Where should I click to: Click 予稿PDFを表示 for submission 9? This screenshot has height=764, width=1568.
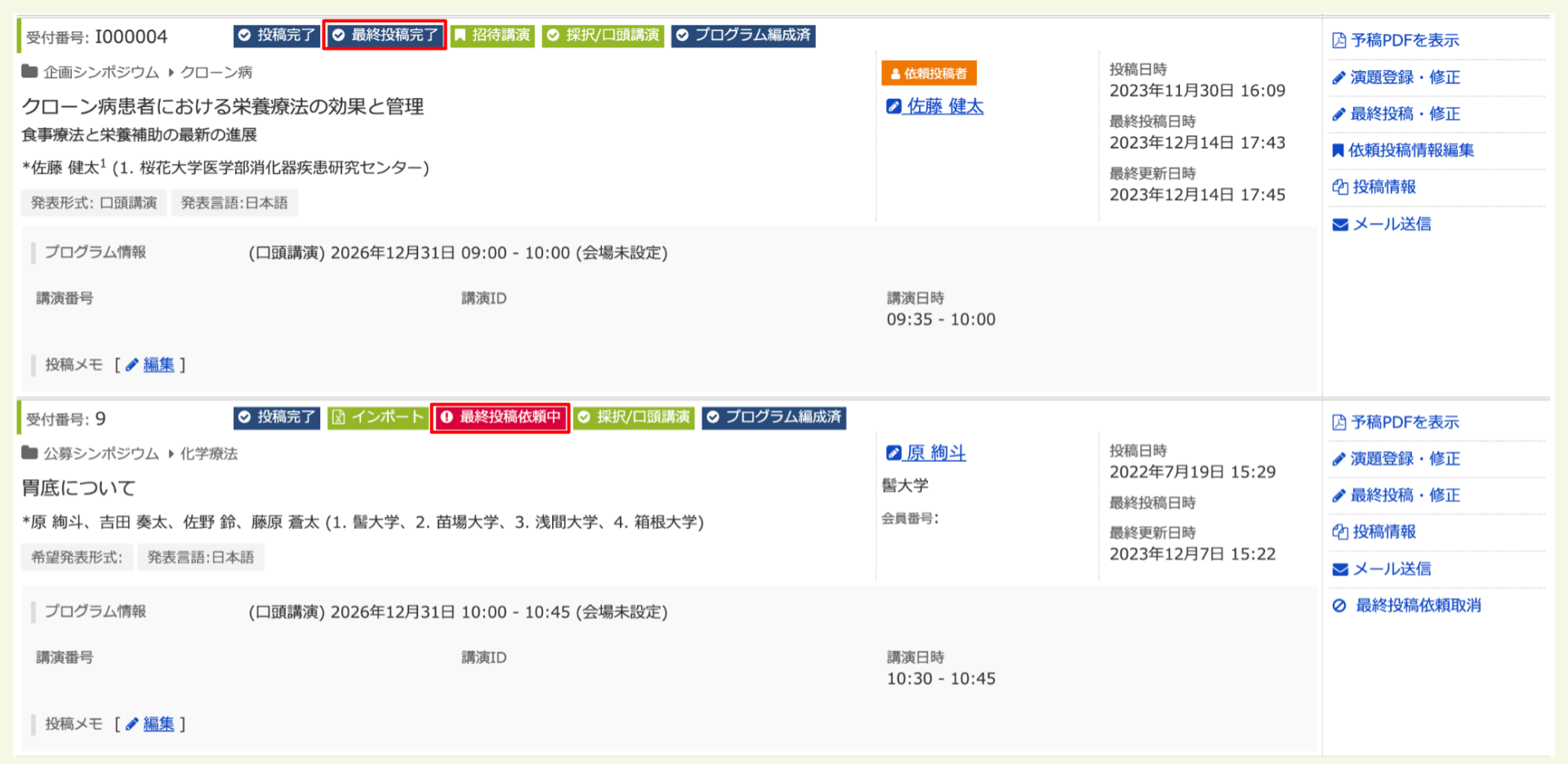(1408, 422)
